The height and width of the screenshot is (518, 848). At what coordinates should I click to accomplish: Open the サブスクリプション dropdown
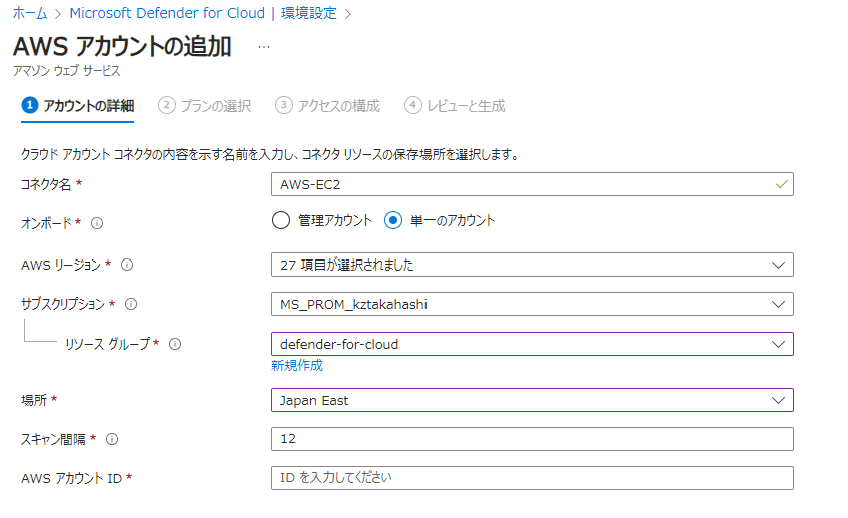[x=532, y=304]
